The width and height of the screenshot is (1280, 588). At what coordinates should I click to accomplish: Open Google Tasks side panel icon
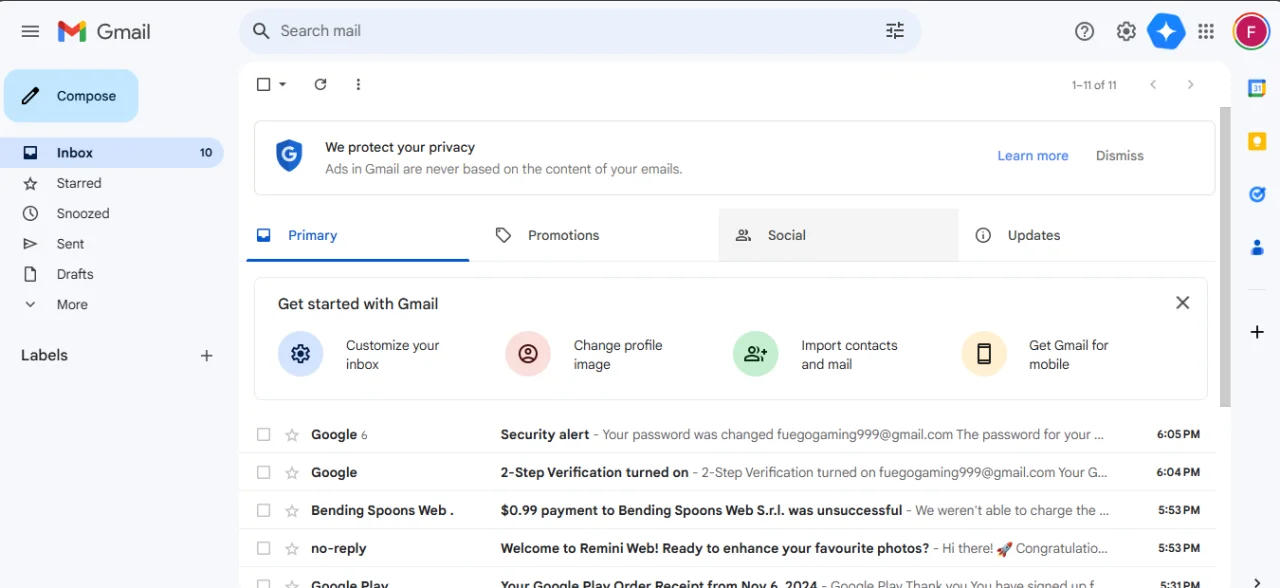(x=1257, y=194)
